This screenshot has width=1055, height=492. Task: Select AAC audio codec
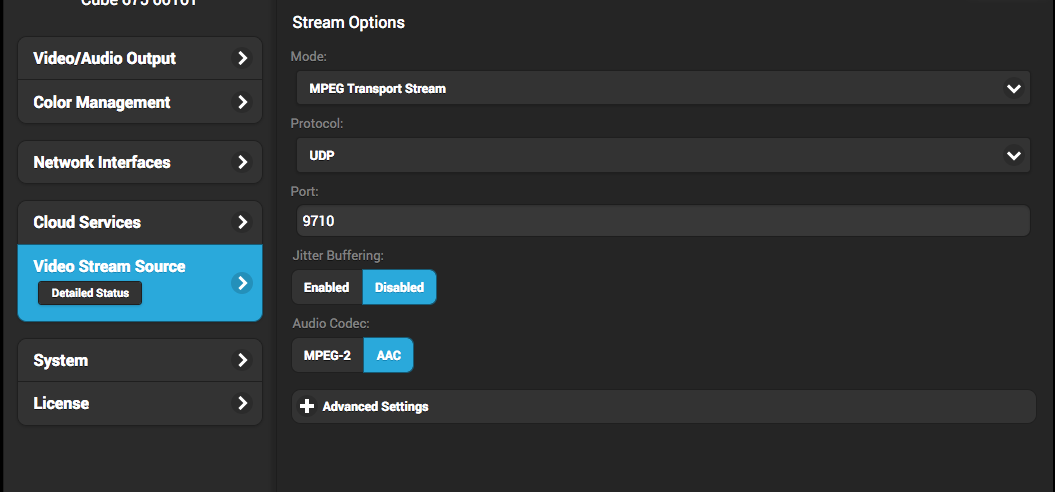point(388,355)
